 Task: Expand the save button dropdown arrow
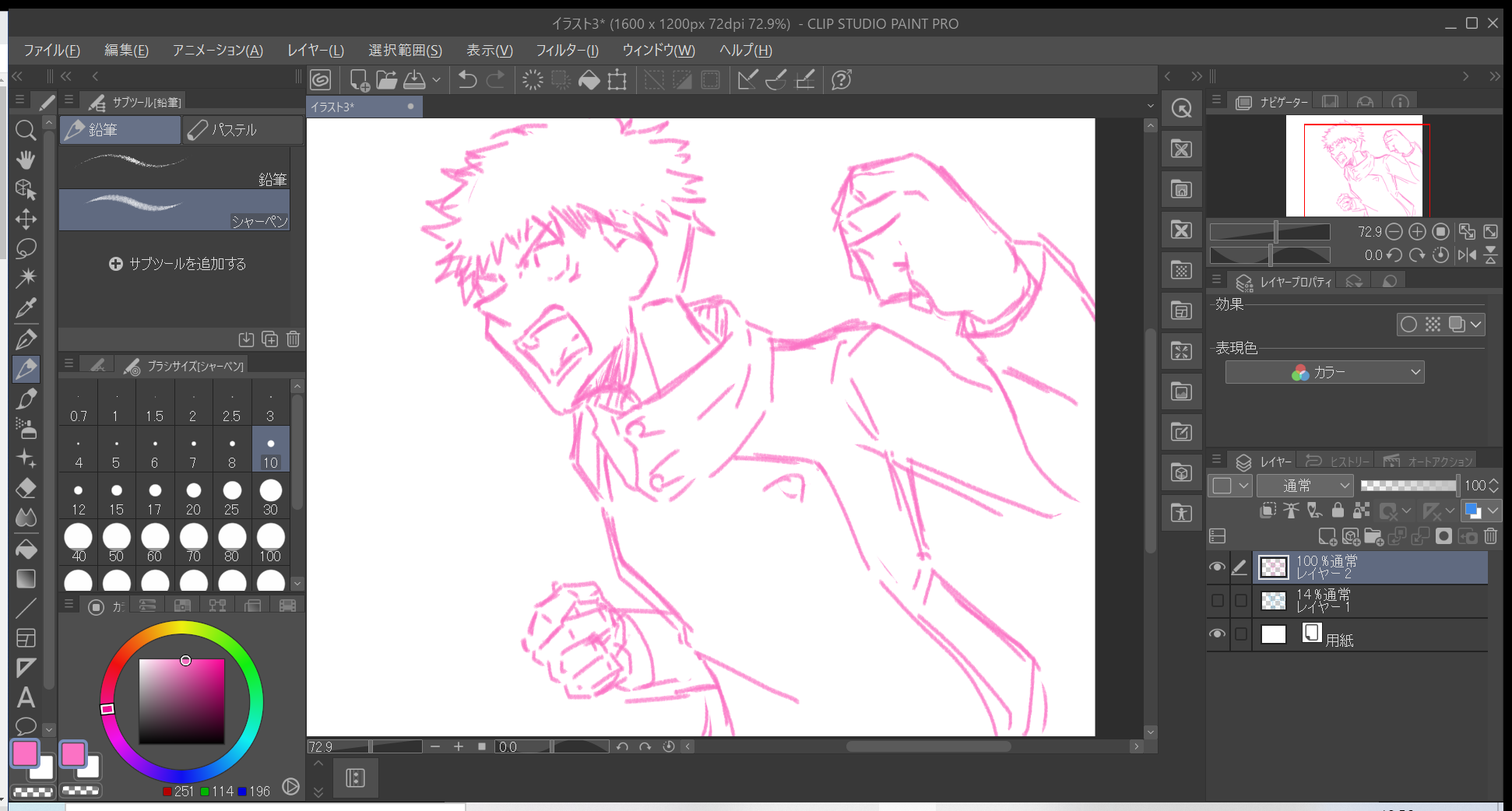436,79
